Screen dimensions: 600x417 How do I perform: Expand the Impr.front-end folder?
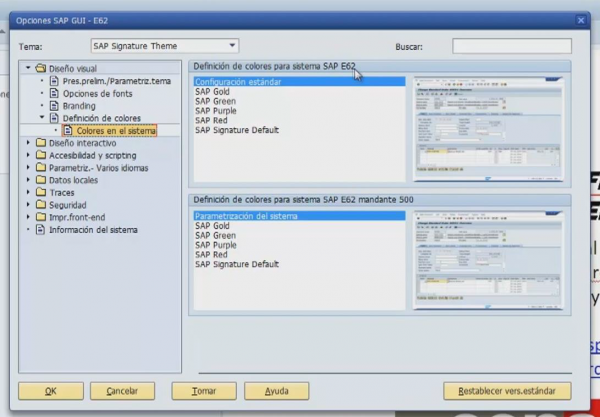click(x=28, y=217)
